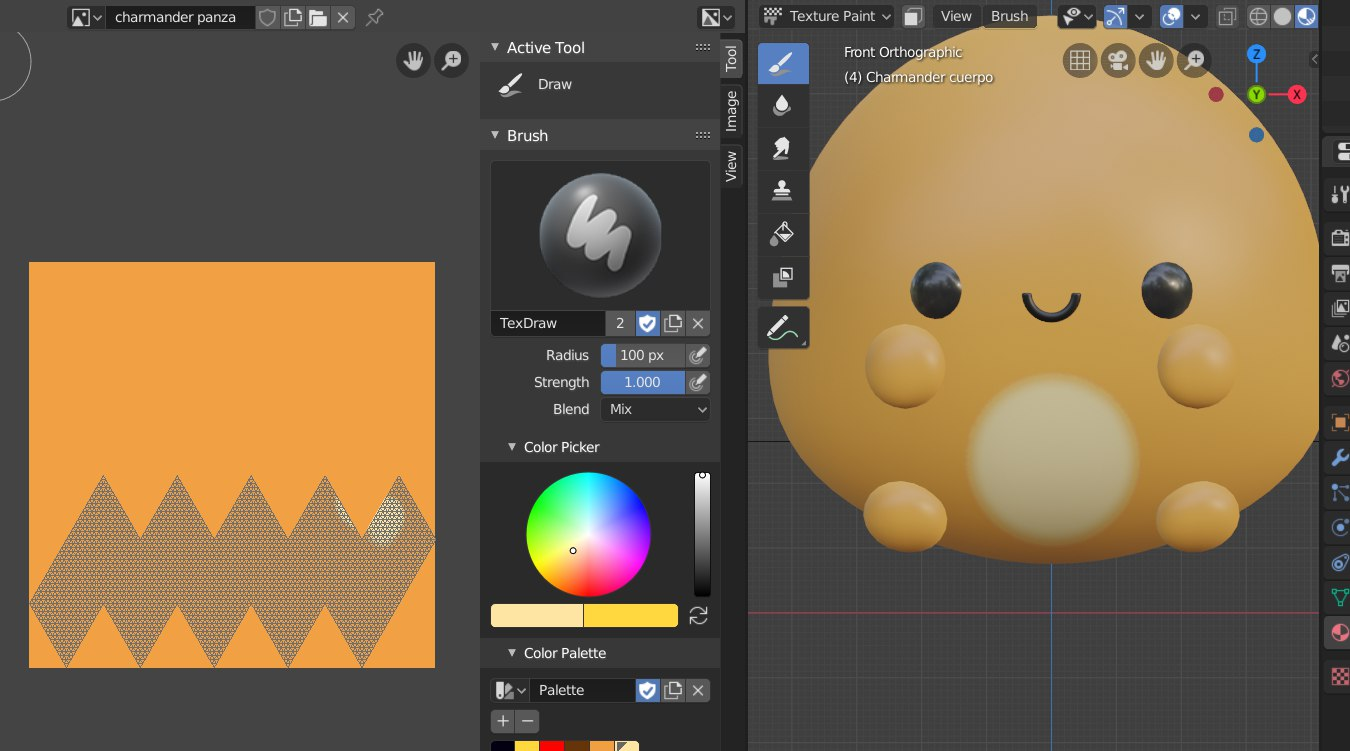Switch to the Image sidebar tab

(x=732, y=111)
